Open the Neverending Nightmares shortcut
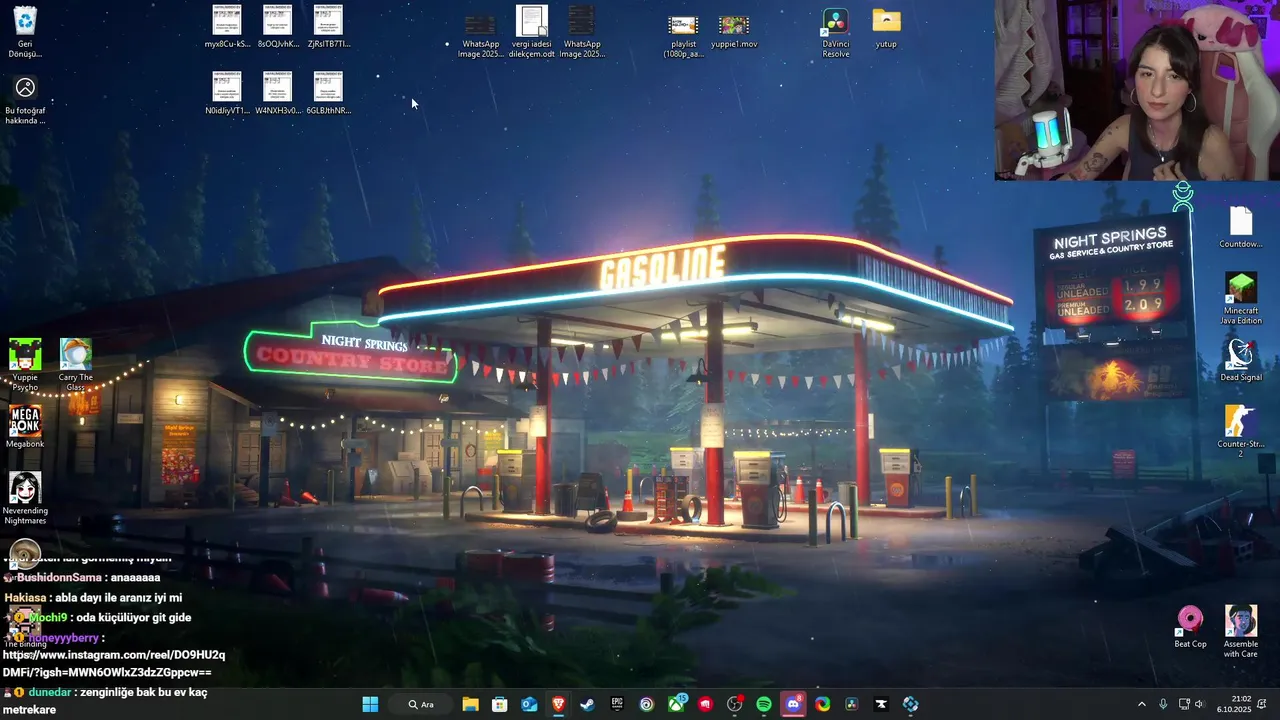Image resolution: width=1280 pixels, height=720 pixels. (x=25, y=498)
